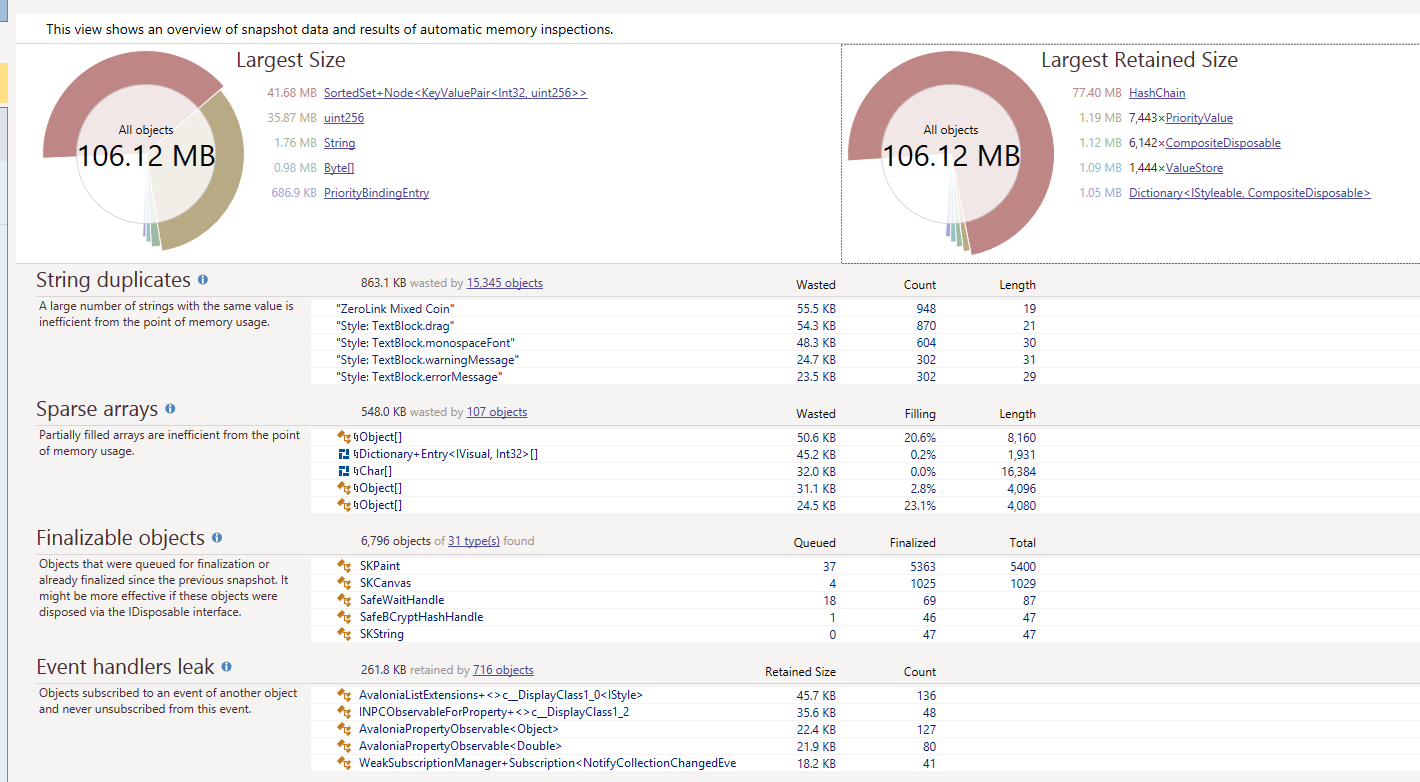Click the Char[] name text
Viewport: 1420px width, 782px height.
tap(373, 471)
